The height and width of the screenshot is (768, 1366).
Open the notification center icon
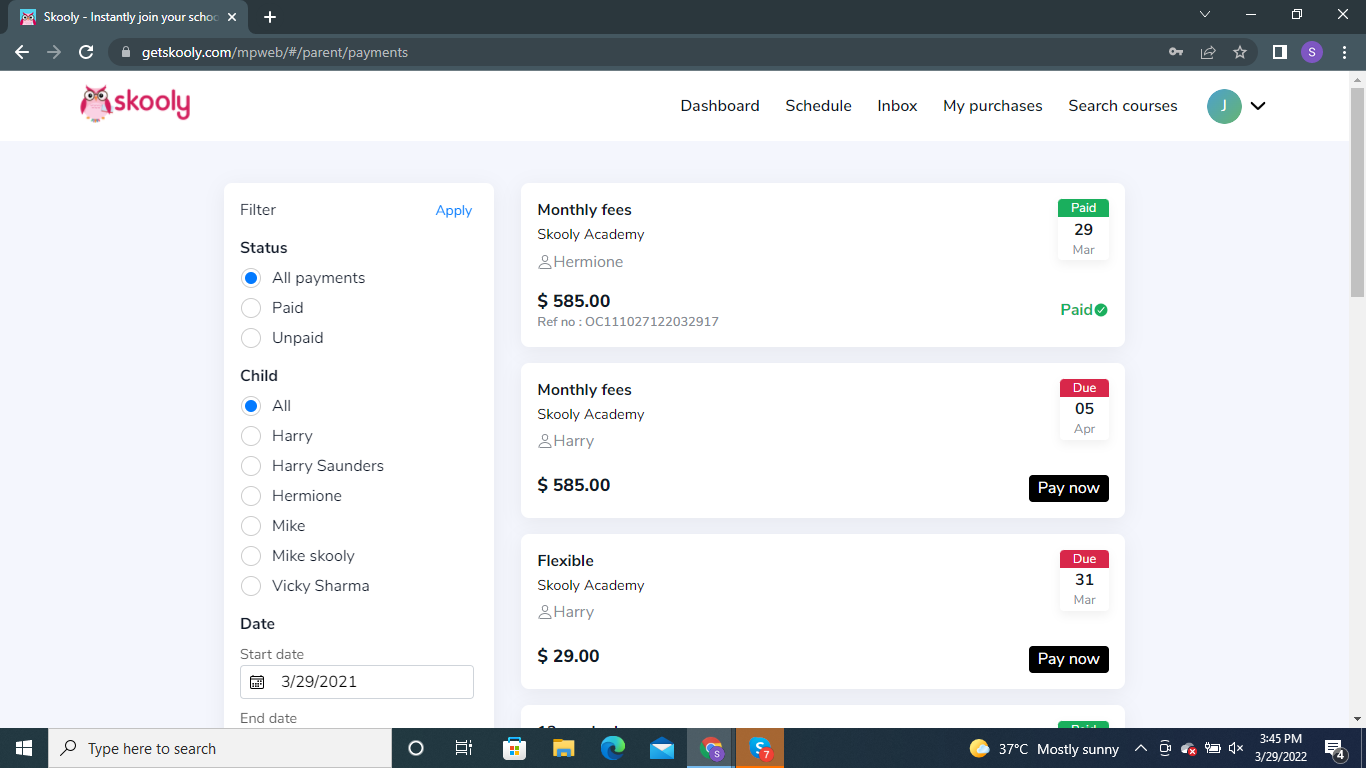click(x=1334, y=748)
